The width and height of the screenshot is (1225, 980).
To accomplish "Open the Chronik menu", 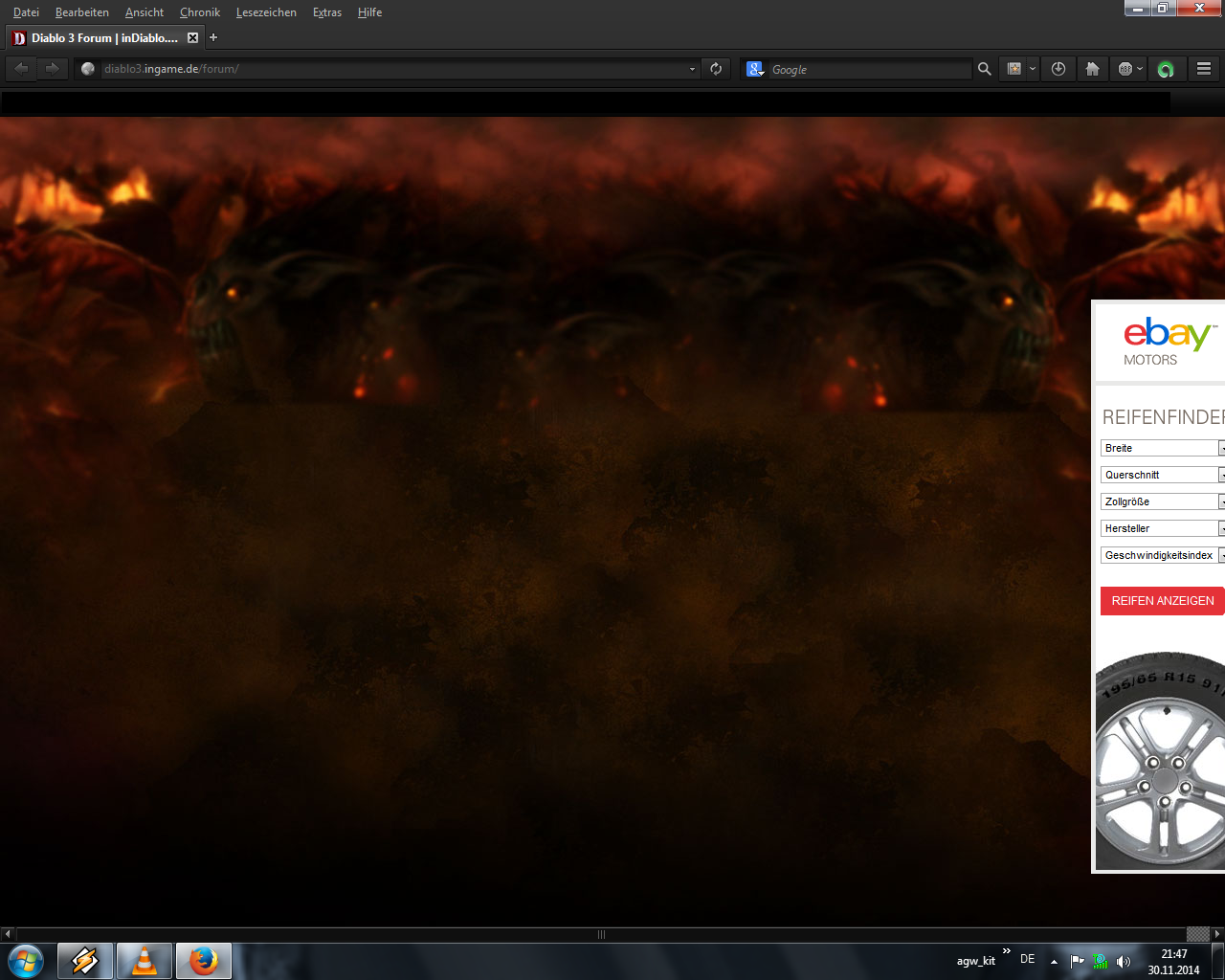I will 200,12.
